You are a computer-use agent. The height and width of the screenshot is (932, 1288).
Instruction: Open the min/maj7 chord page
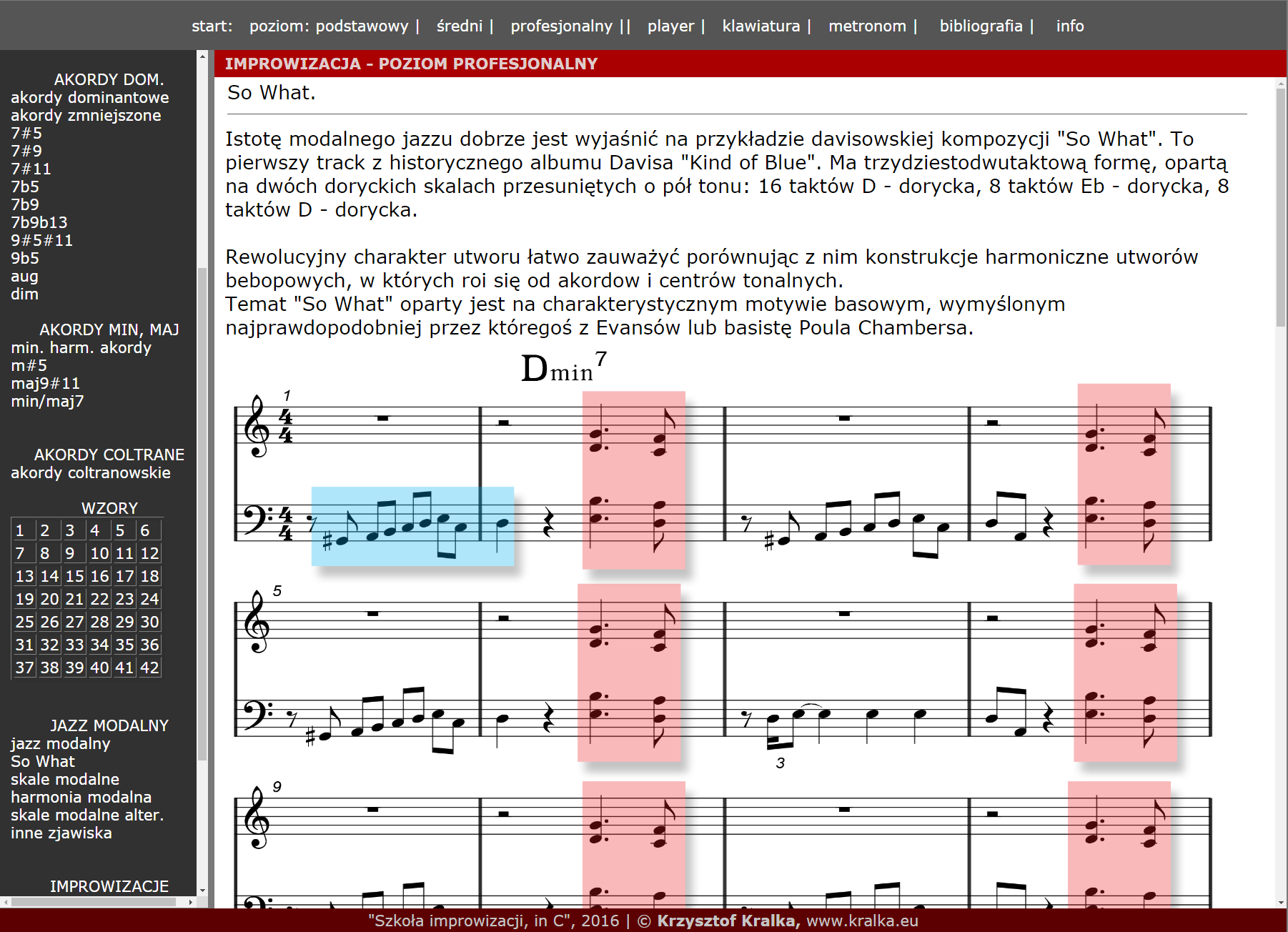coord(47,401)
